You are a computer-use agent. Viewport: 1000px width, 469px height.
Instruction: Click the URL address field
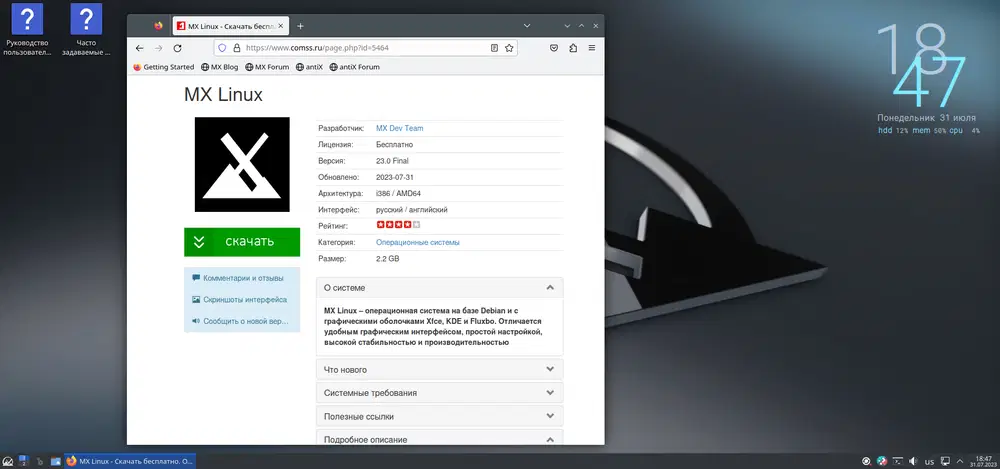pos(365,48)
